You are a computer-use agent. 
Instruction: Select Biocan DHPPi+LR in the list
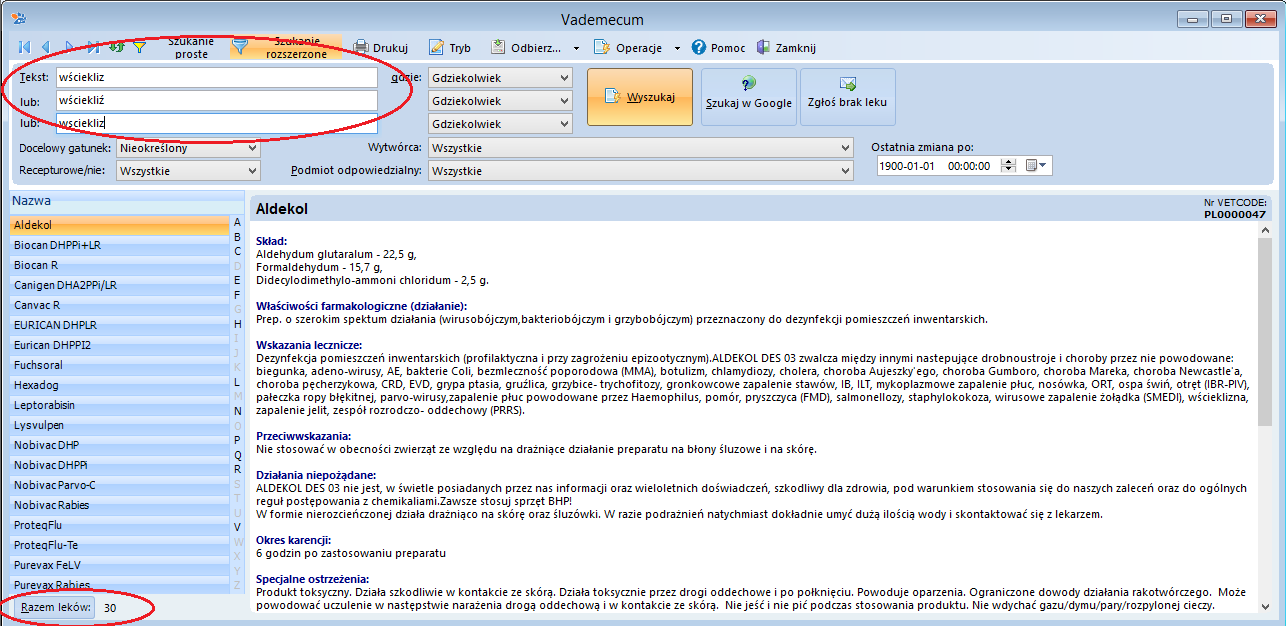(x=120, y=245)
